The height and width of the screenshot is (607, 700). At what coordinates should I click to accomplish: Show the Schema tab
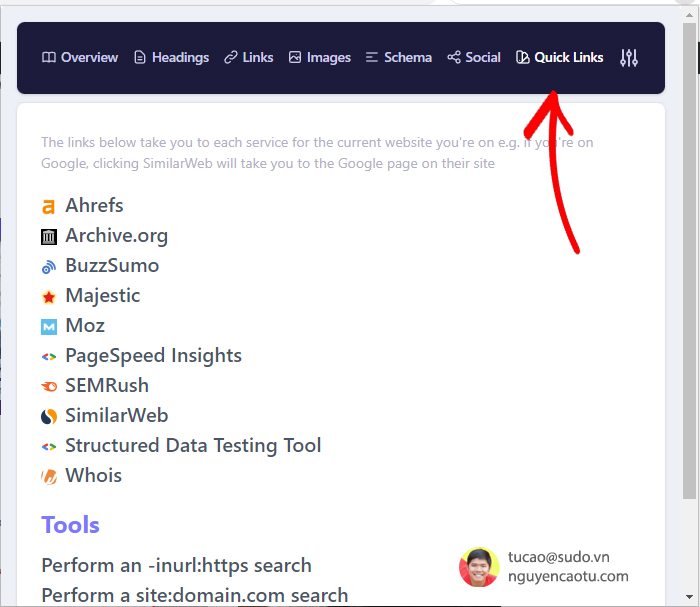[398, 58]
